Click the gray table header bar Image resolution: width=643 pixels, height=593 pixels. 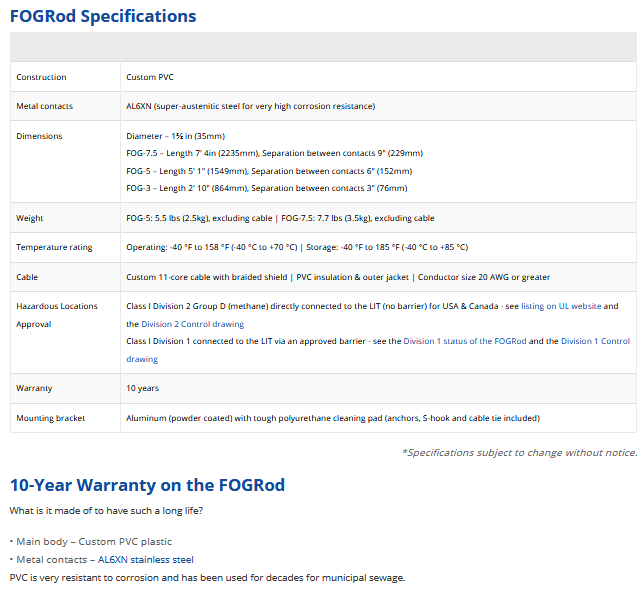click(x=323, y=47)
